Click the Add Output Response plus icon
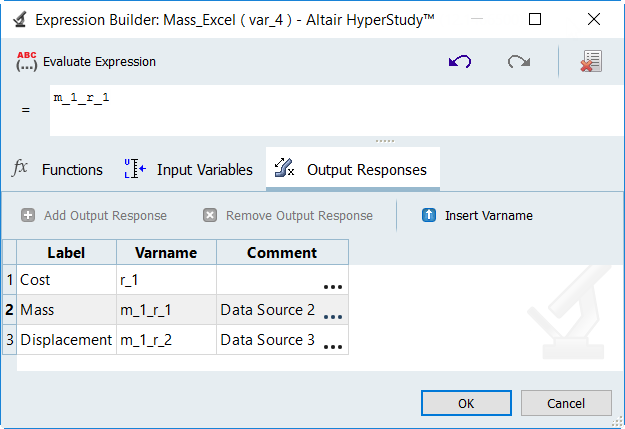The height and width of the screenshot is (429, 625). coord(28,215)
